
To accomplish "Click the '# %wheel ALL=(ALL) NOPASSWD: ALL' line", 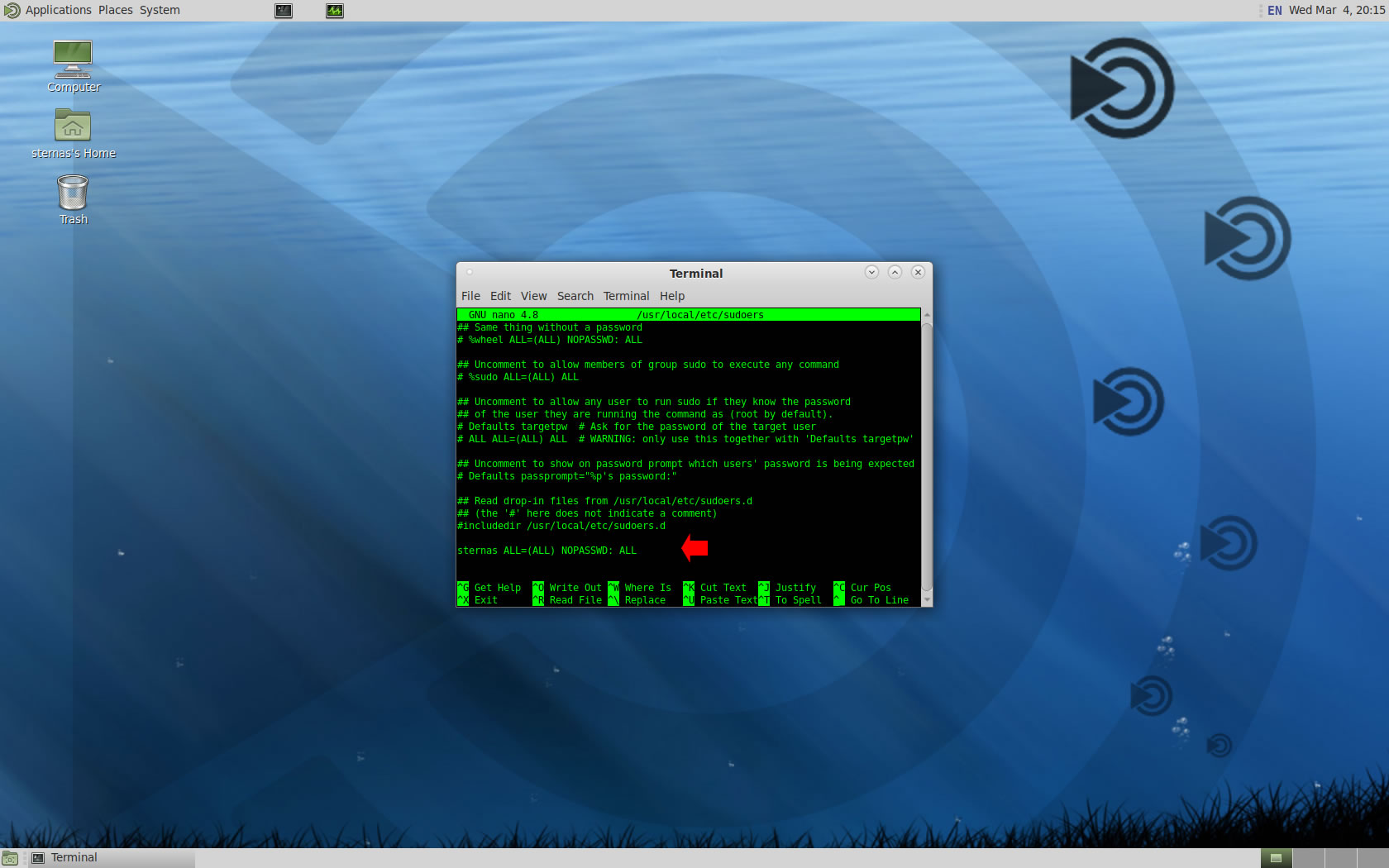I will coord(550,340).
